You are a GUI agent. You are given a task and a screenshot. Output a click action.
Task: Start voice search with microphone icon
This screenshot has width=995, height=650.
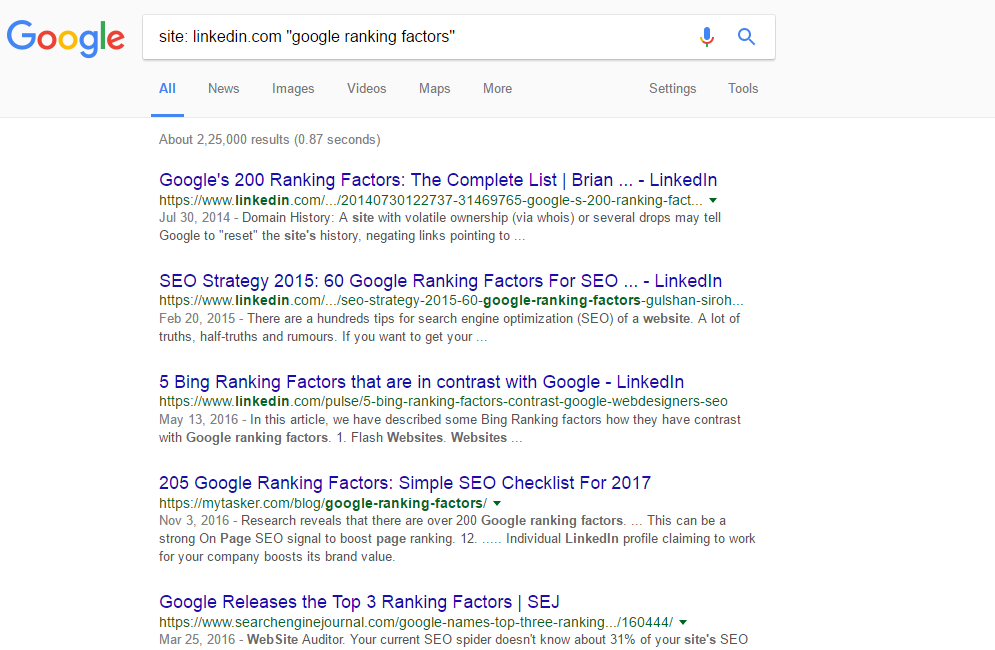pos(707,37)
